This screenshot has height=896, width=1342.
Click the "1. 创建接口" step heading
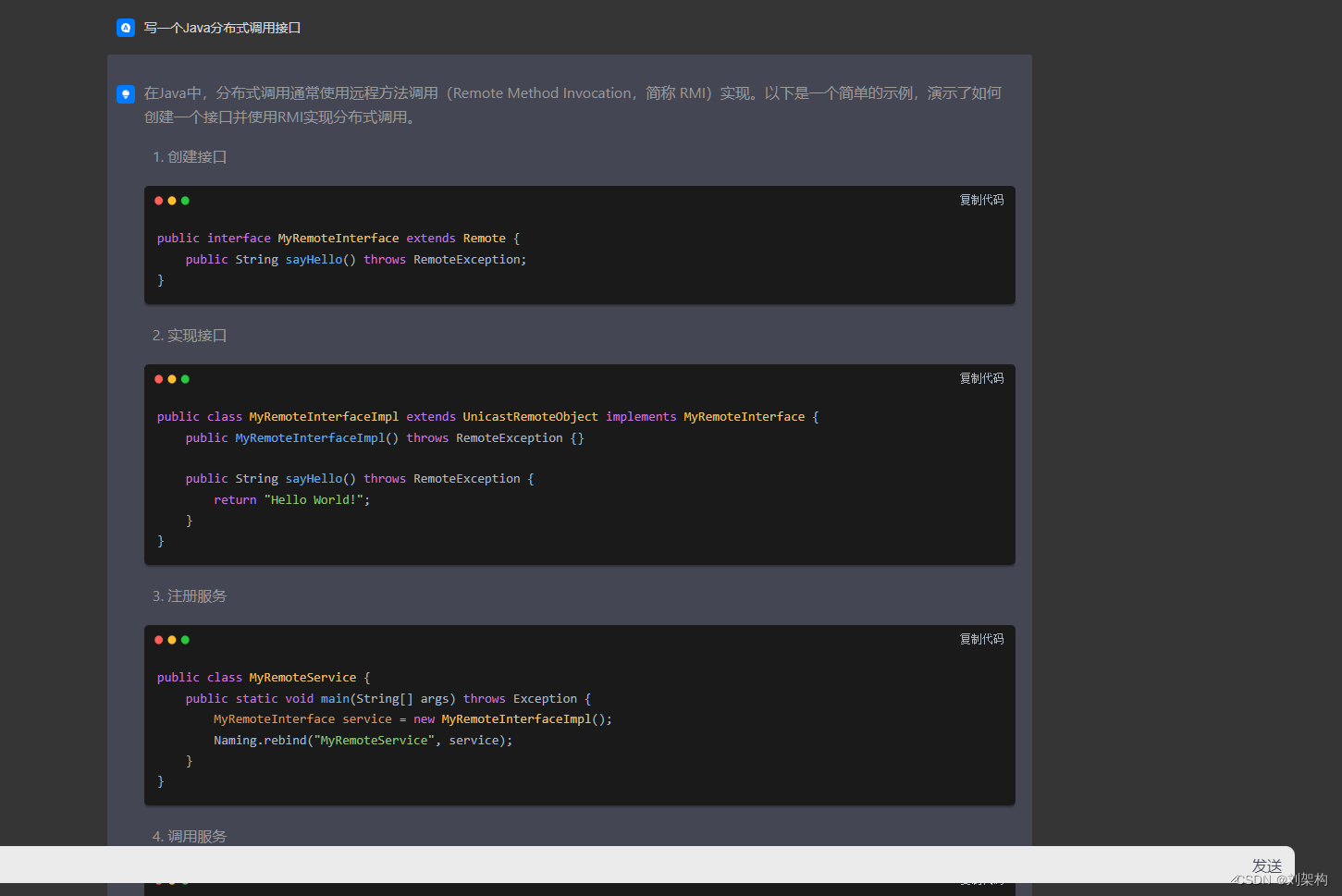click(x=190, y=157)
